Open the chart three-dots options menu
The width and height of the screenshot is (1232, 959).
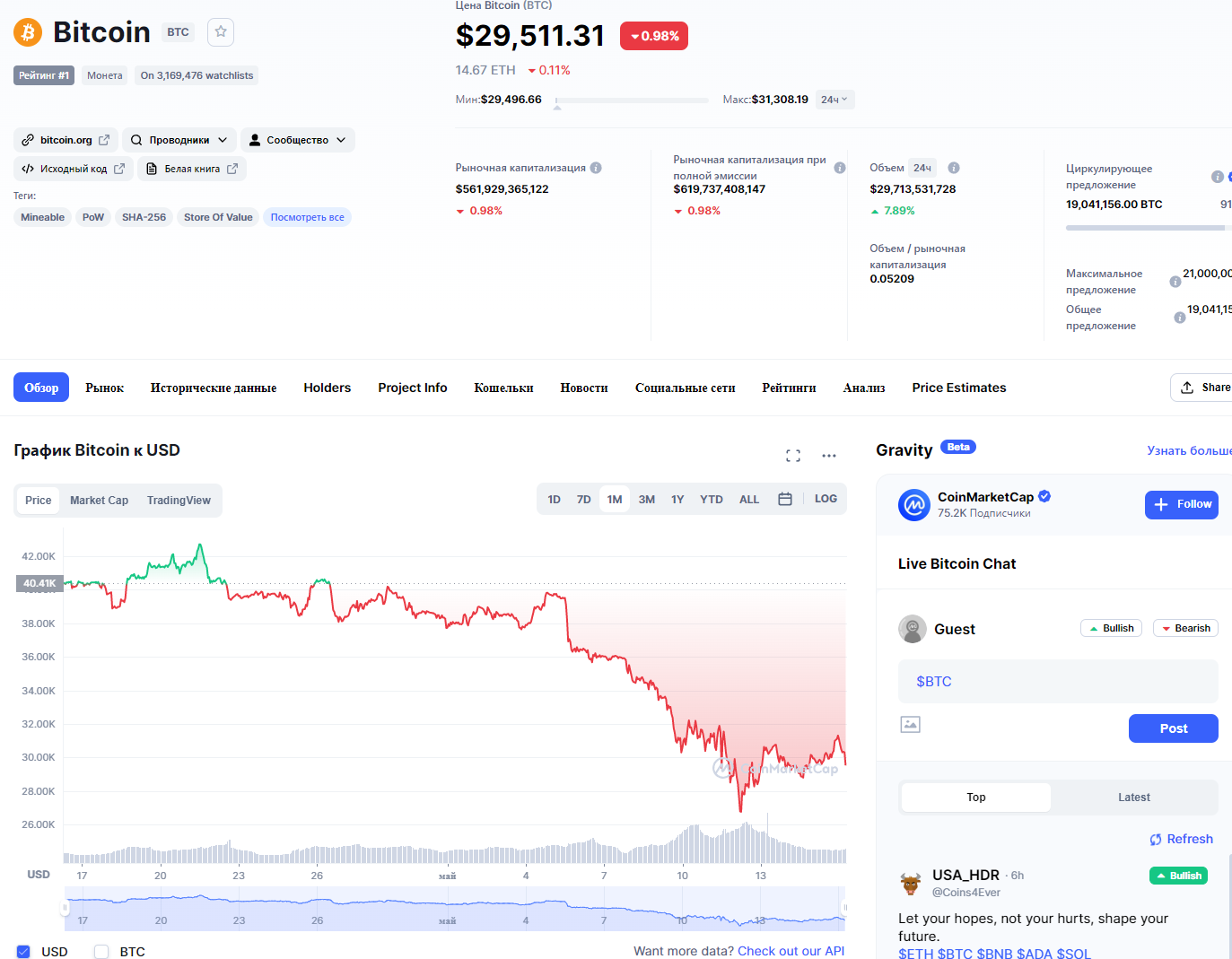829,456
